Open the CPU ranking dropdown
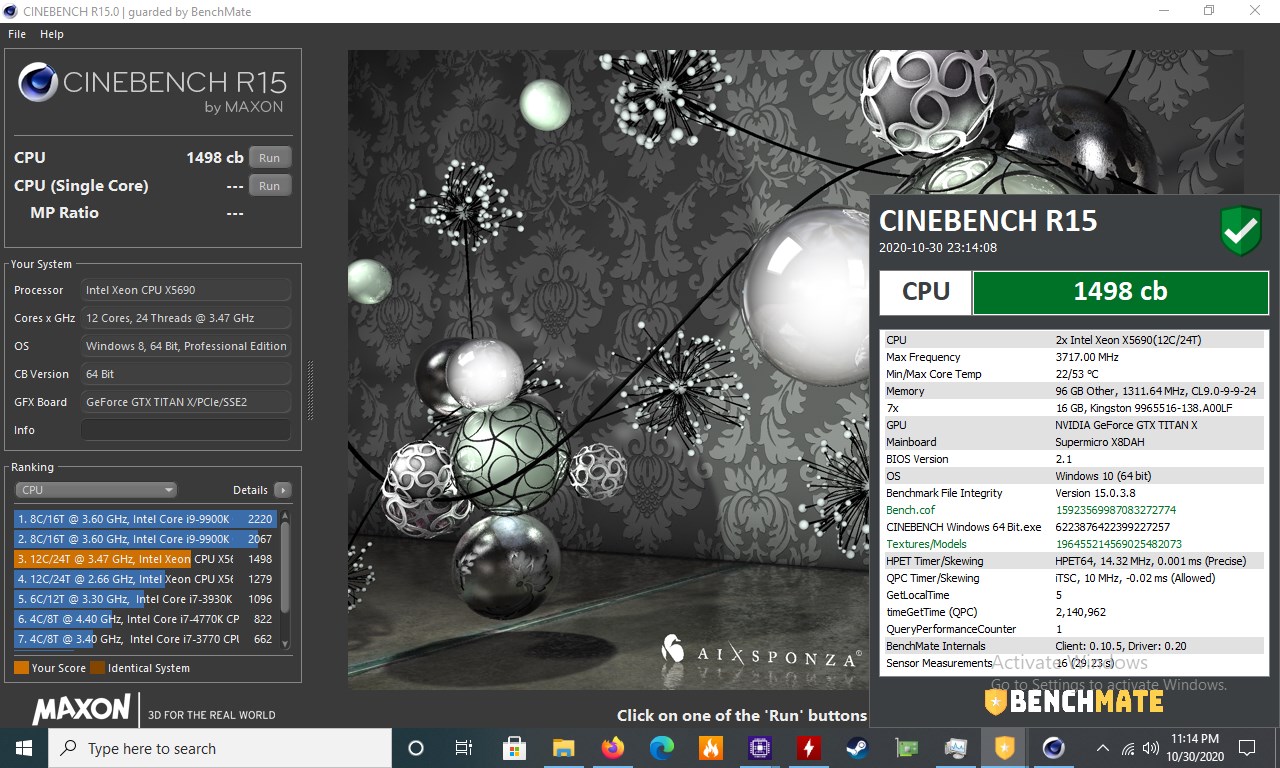 point(96,490)
